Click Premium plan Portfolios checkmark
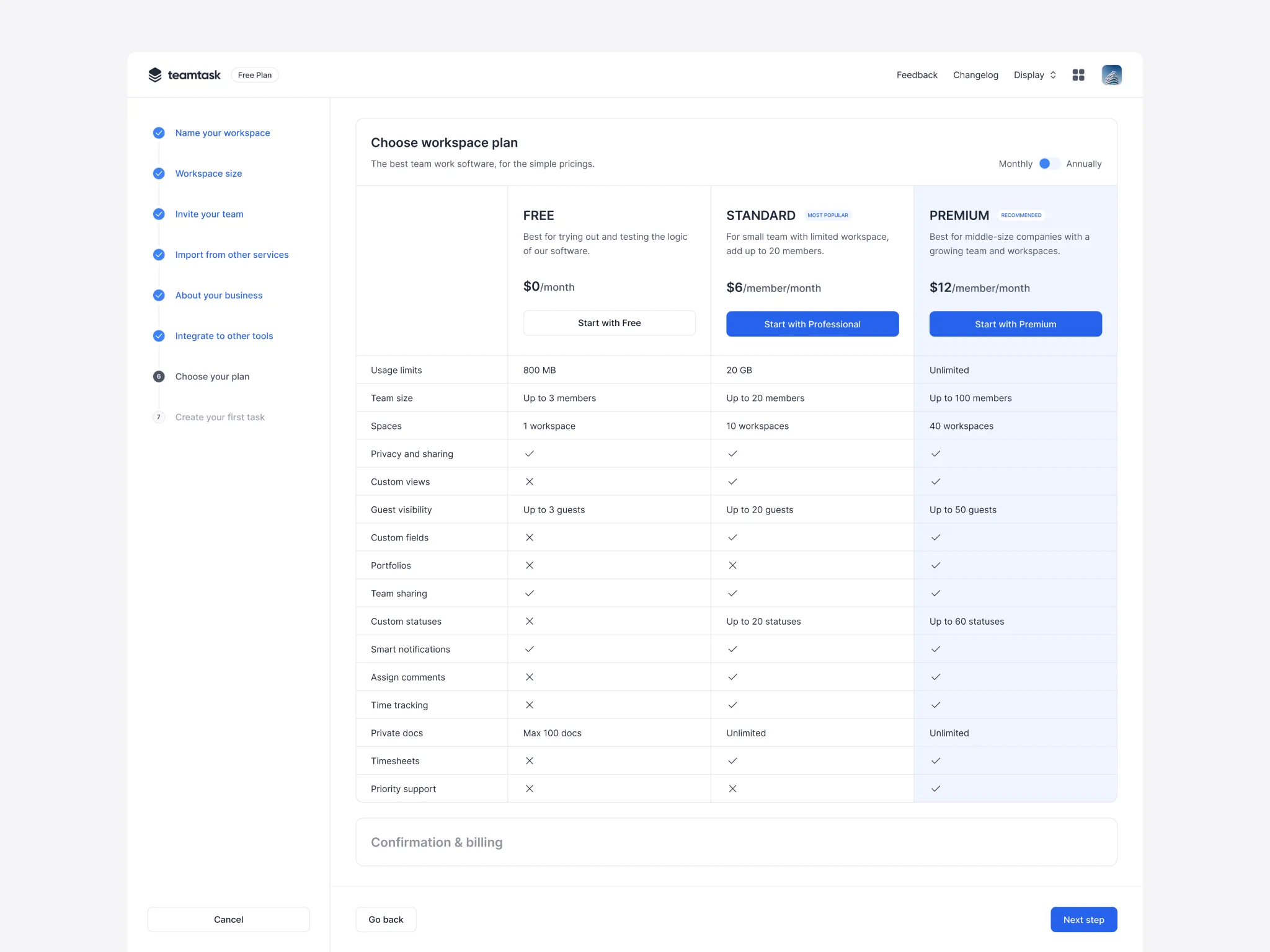 (x=936, y=565)
